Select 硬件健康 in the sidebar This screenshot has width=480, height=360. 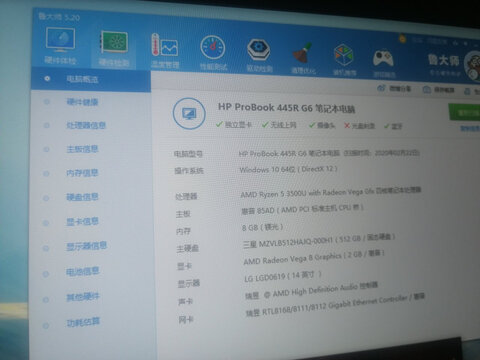(x=82, y=102)
